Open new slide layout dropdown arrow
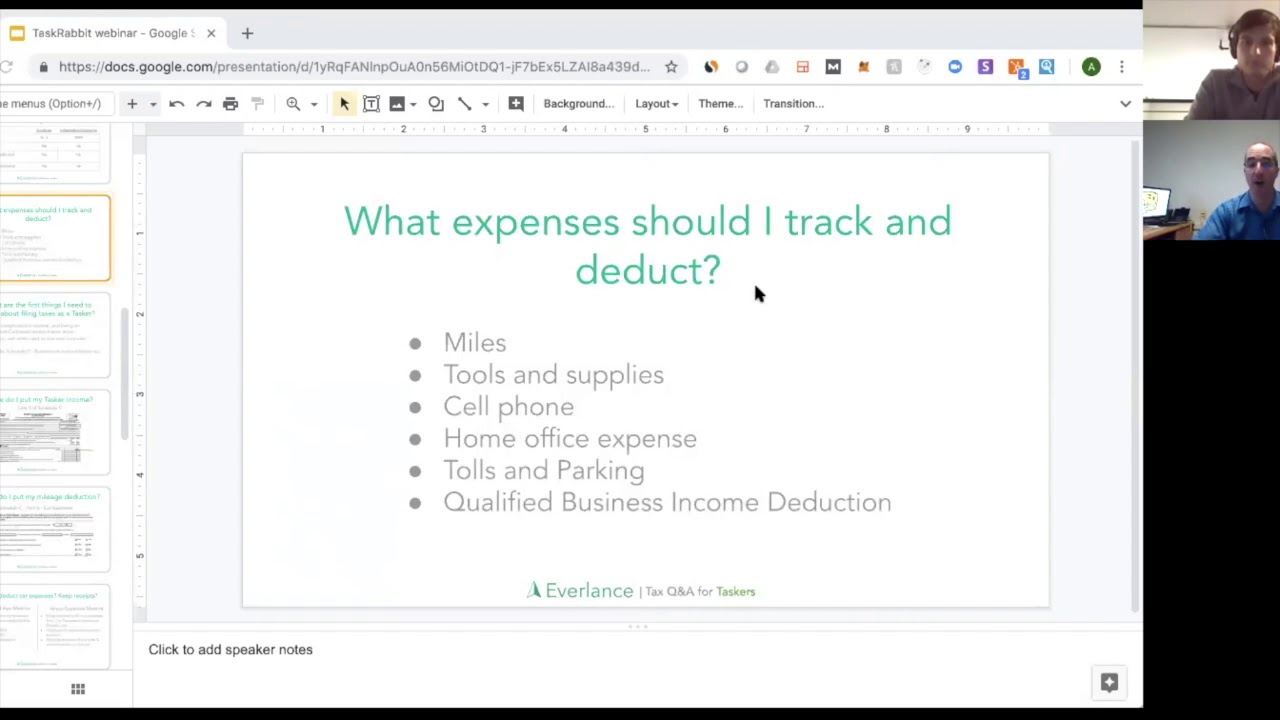Image resolution: width=1280 pixels, height=720 pixels. click(153, 104)
